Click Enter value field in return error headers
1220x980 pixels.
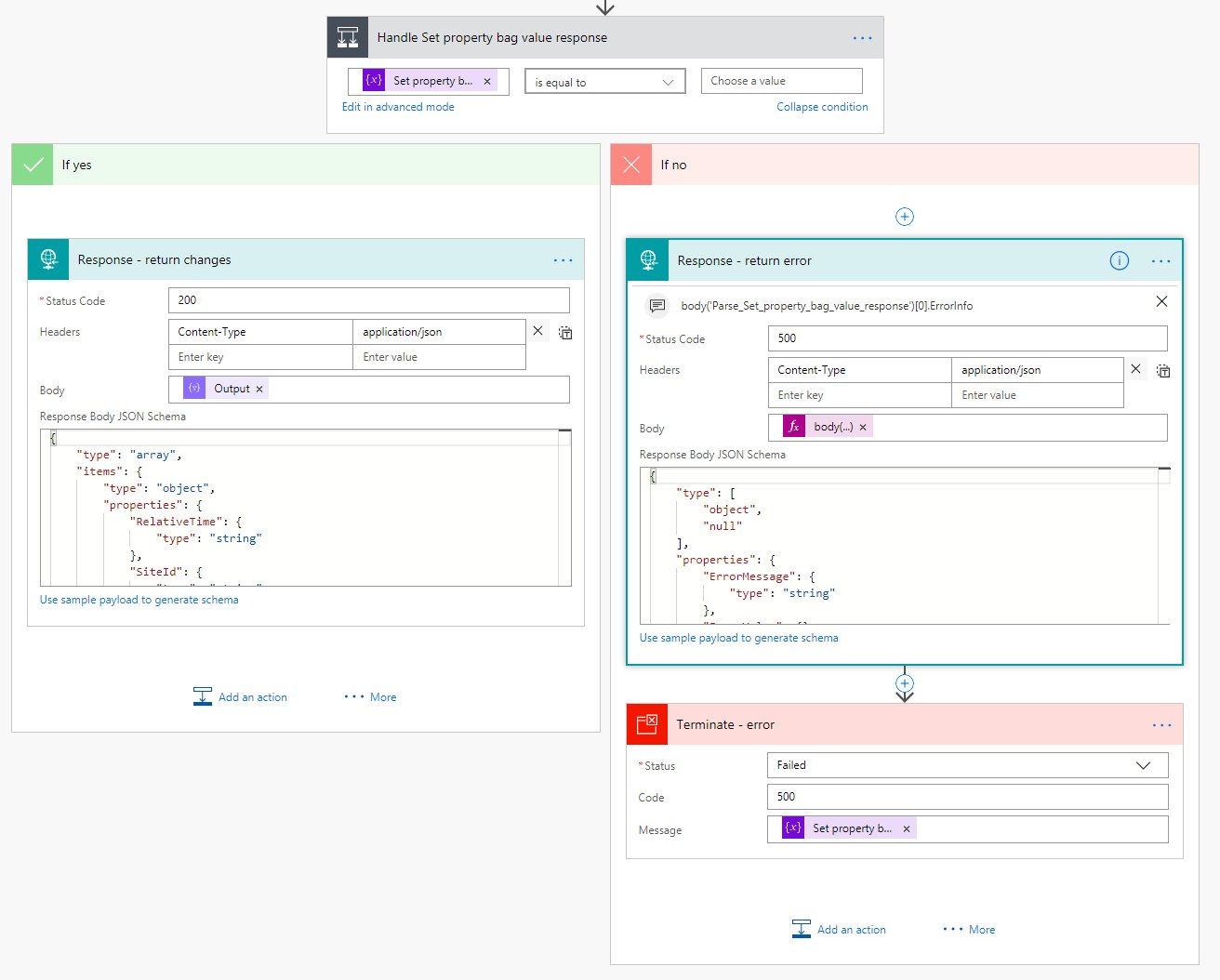(1038, 395)
